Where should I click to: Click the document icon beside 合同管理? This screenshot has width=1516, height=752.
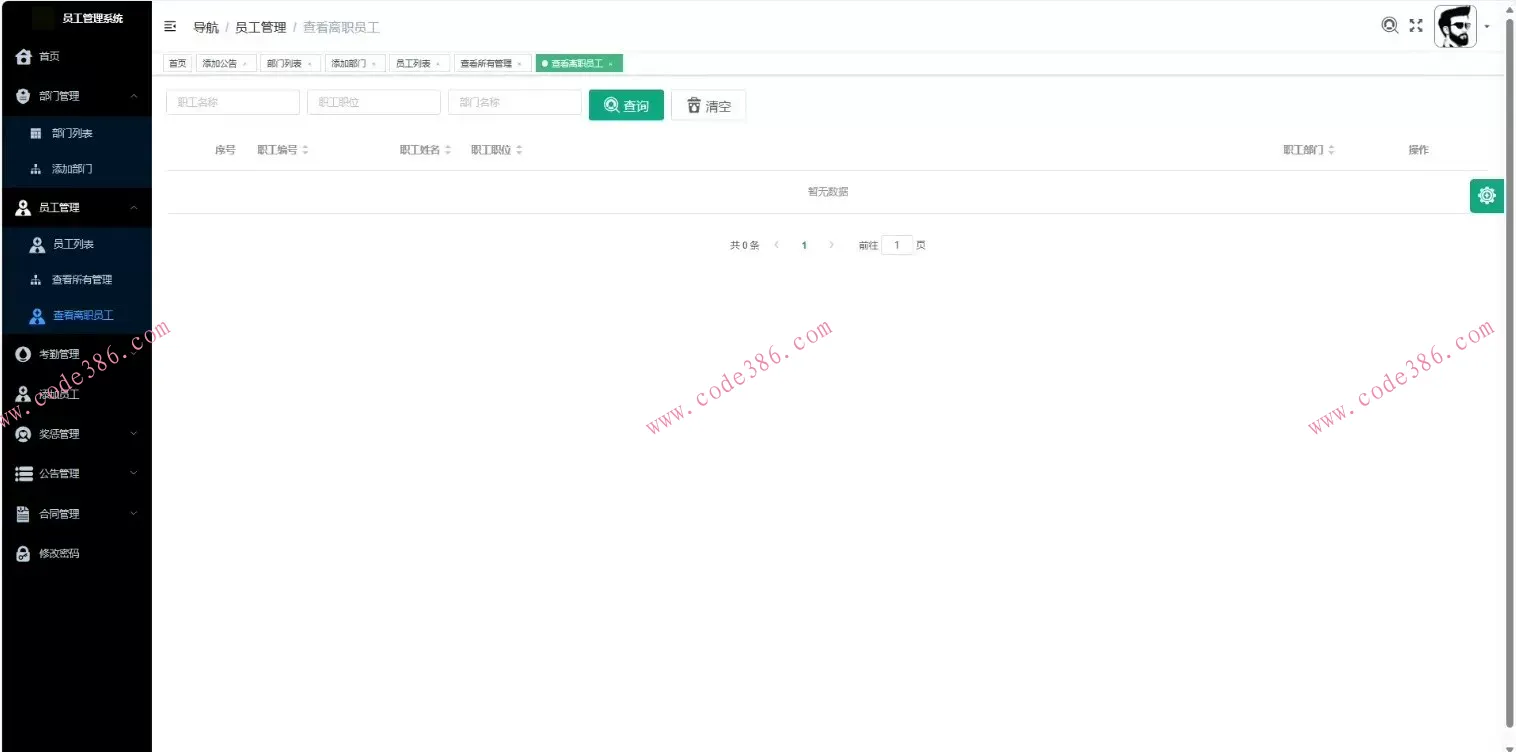[24, 513]
